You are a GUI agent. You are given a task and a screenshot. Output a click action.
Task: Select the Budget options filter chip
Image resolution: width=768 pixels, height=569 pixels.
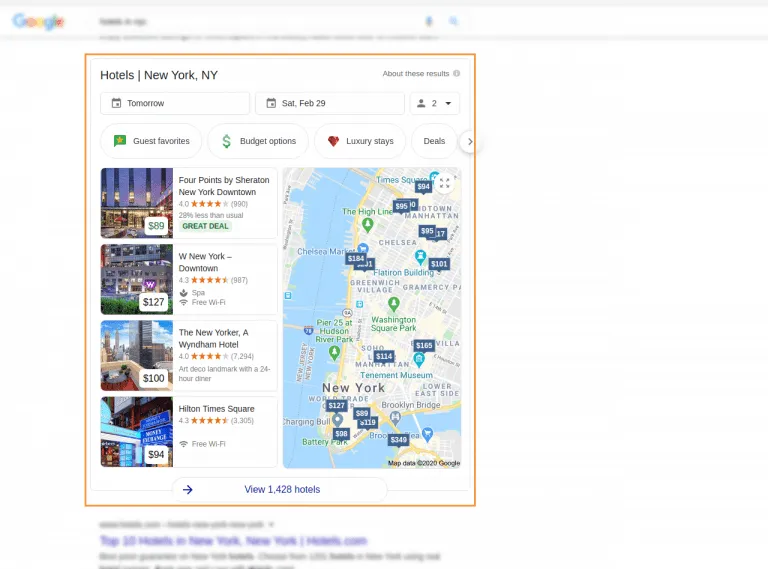point(258,141)
